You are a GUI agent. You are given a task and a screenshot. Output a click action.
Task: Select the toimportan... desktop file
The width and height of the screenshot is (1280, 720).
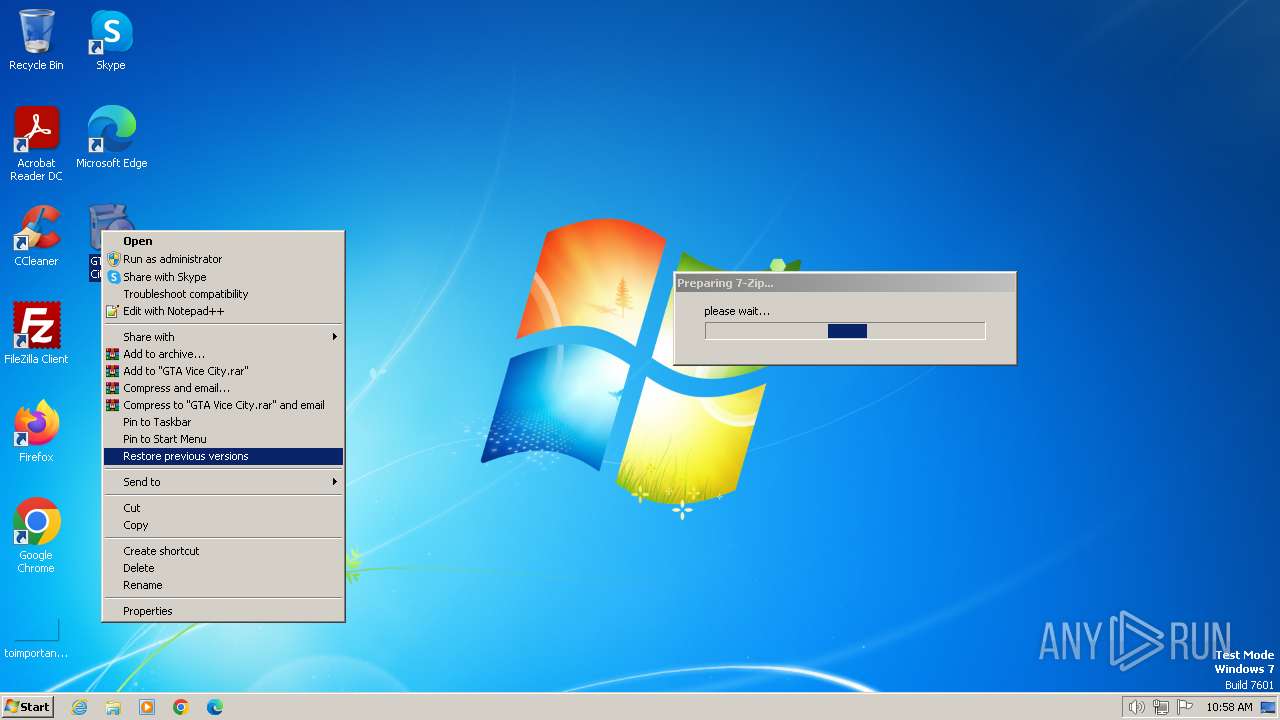pos(36,636)
